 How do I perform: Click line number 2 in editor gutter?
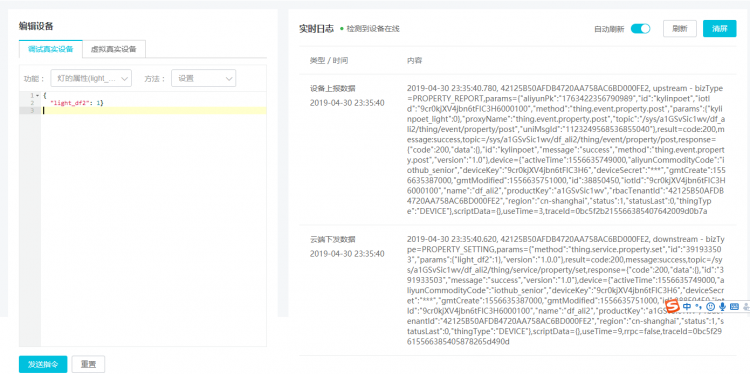(32, 103)
